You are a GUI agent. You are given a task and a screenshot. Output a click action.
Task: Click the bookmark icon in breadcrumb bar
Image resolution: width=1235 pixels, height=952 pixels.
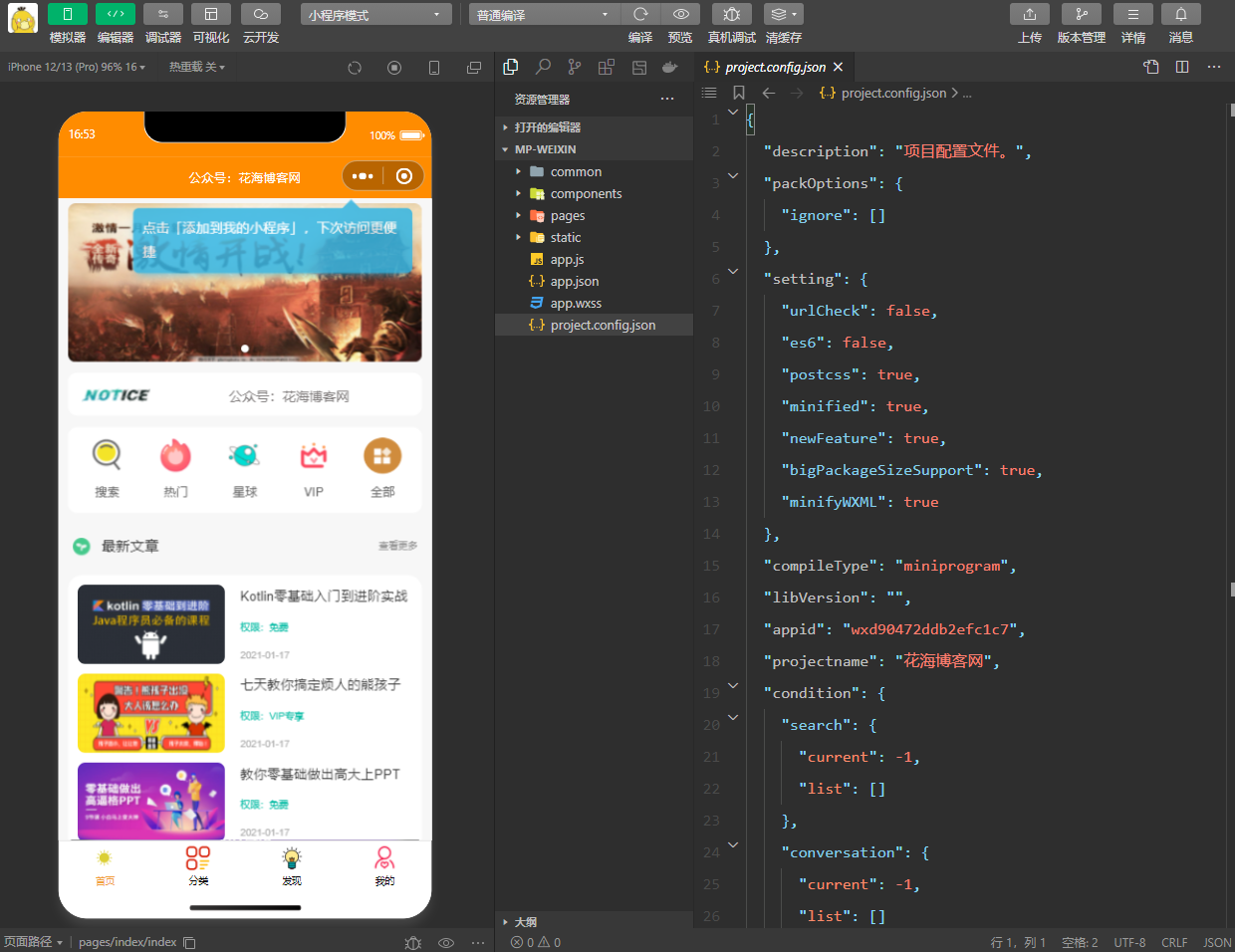pos(738,93)
